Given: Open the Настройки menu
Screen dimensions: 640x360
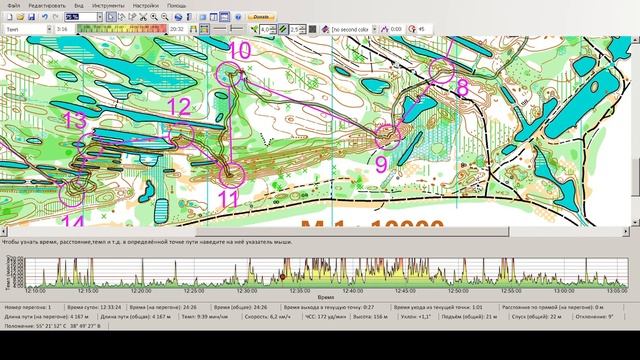Looking at the screenshot, I should 146,6.
